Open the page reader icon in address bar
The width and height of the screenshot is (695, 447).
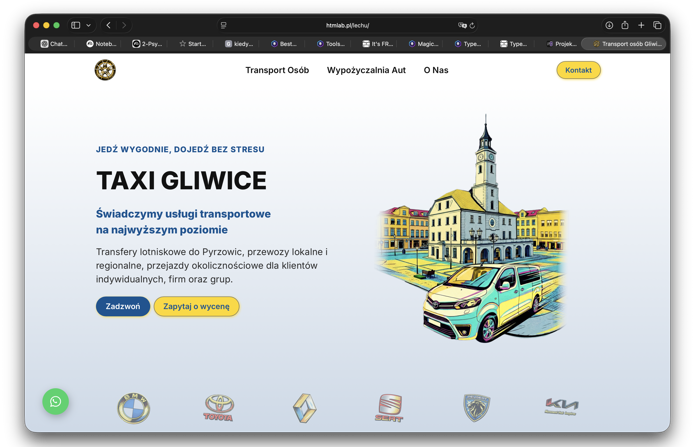[x=224, y=25]
